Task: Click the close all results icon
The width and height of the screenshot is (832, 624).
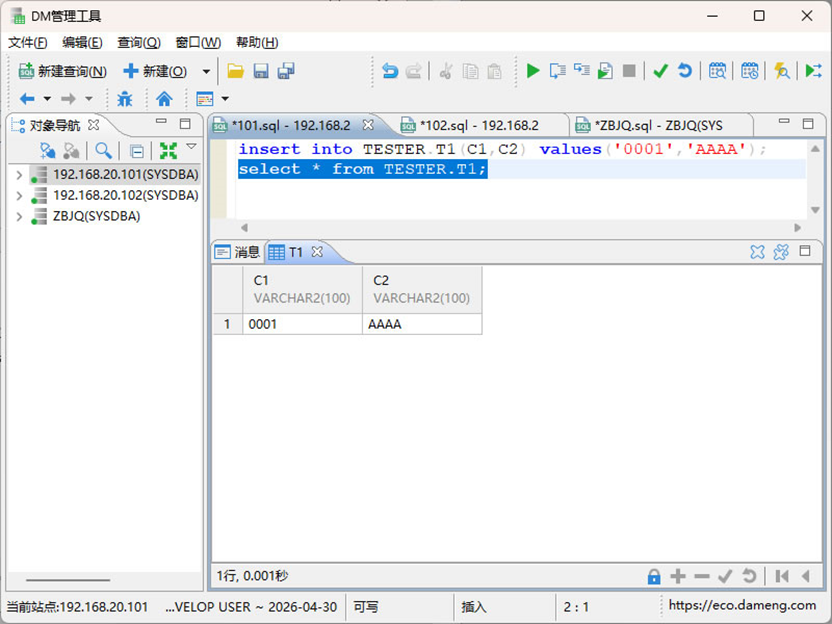Action: point(781,252)
